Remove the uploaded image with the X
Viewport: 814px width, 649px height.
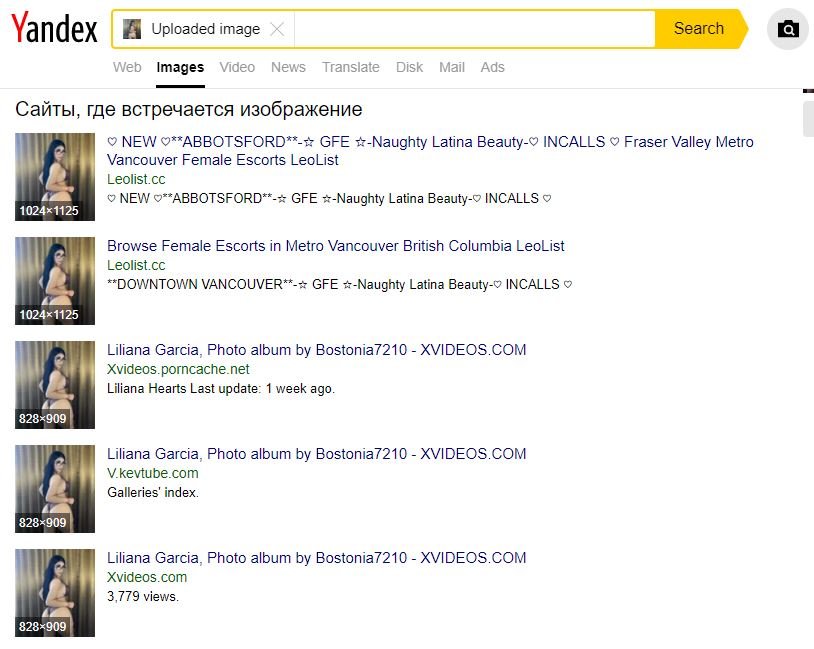(277, 29)
